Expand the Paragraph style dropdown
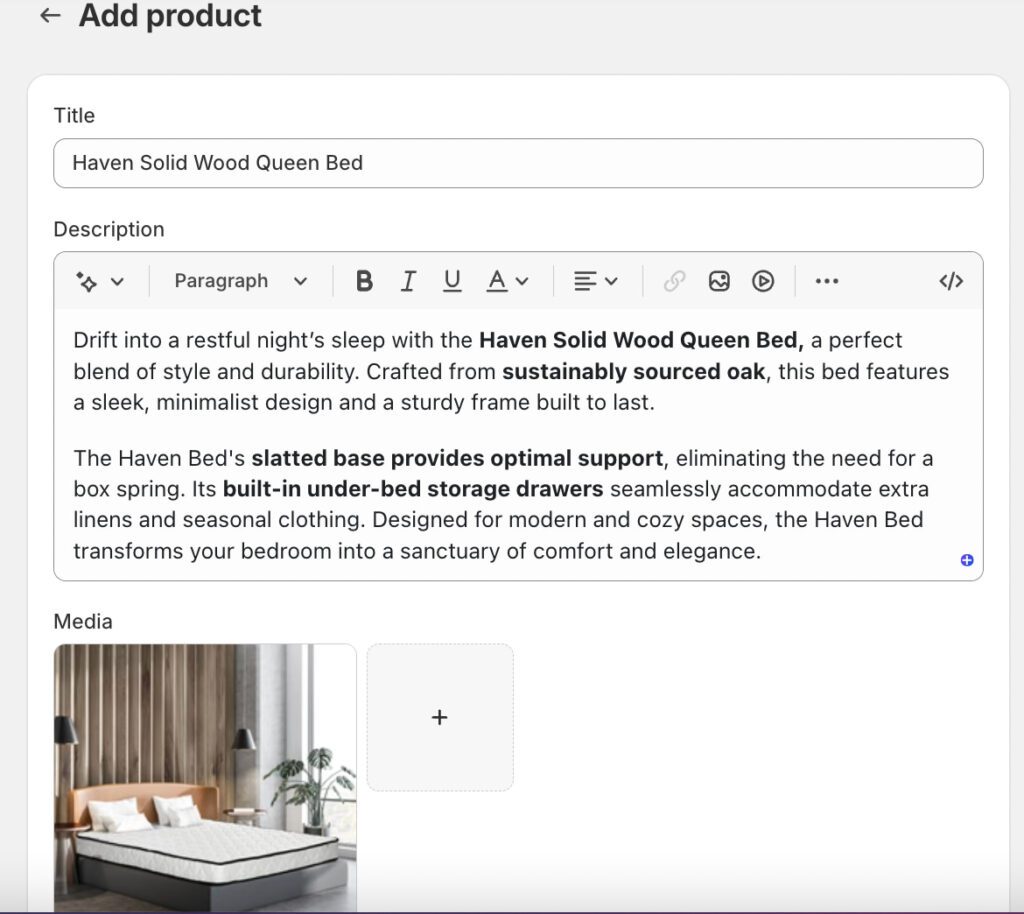This screenshot has height=914, width=1024. [x=240, y=282]
